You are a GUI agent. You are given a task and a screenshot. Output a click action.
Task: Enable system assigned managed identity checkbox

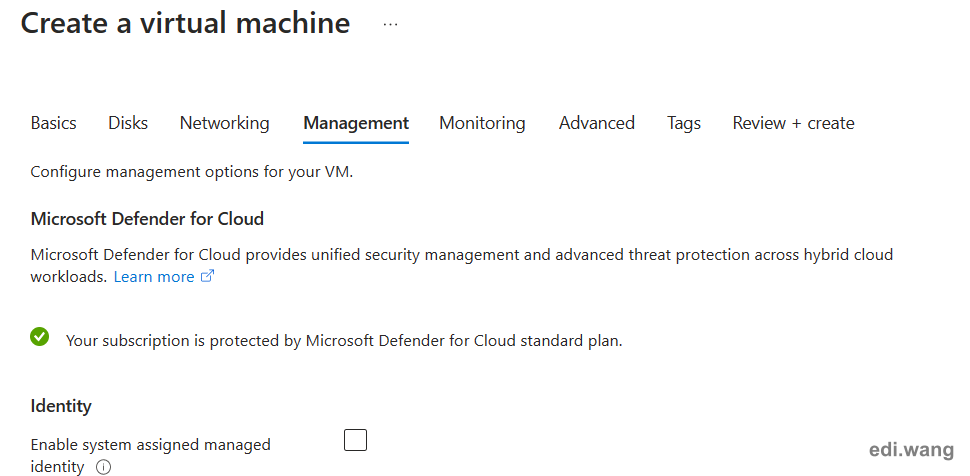pyautogui.click(x=356, y=440)
